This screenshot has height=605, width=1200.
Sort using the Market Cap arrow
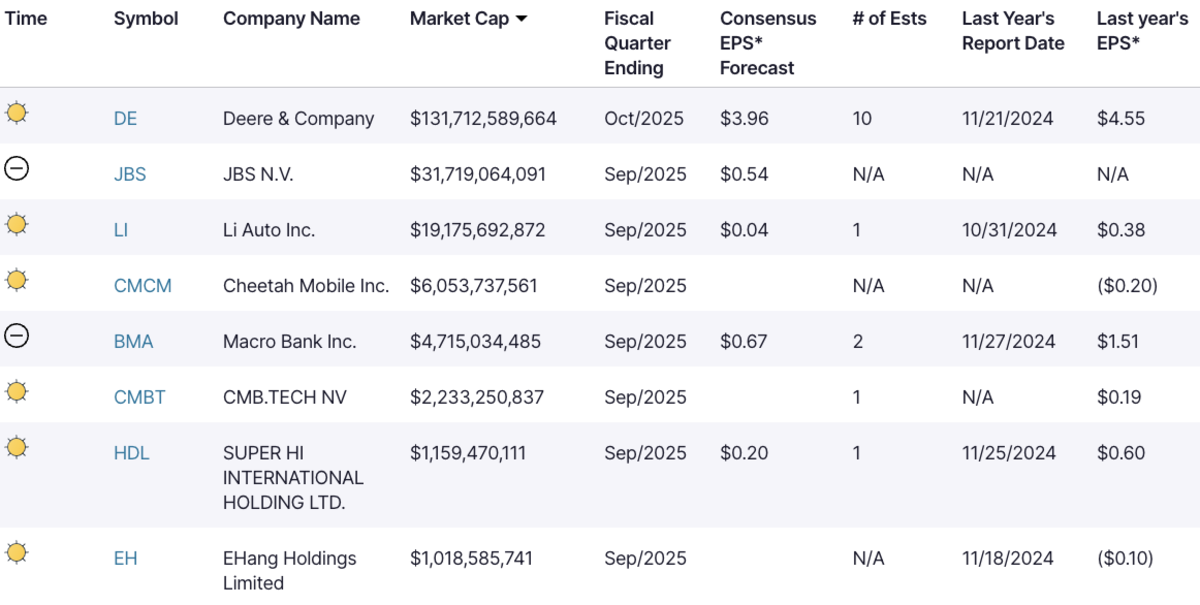click(x=521, y=19)
